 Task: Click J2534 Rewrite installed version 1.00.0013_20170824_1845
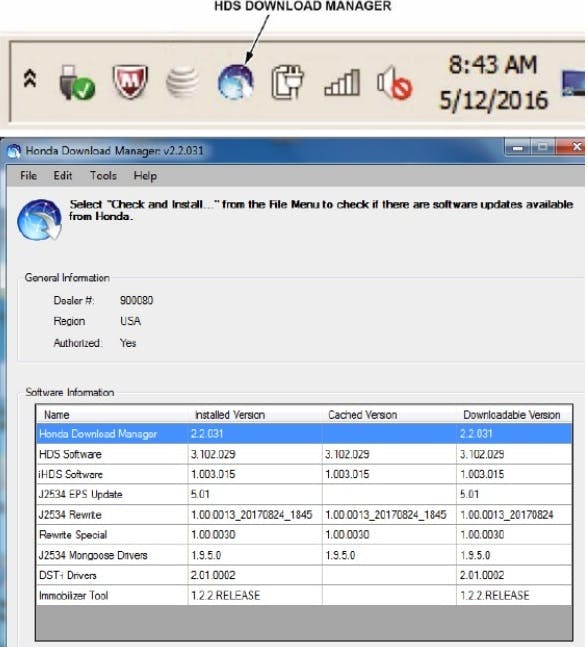coord(251,515)
